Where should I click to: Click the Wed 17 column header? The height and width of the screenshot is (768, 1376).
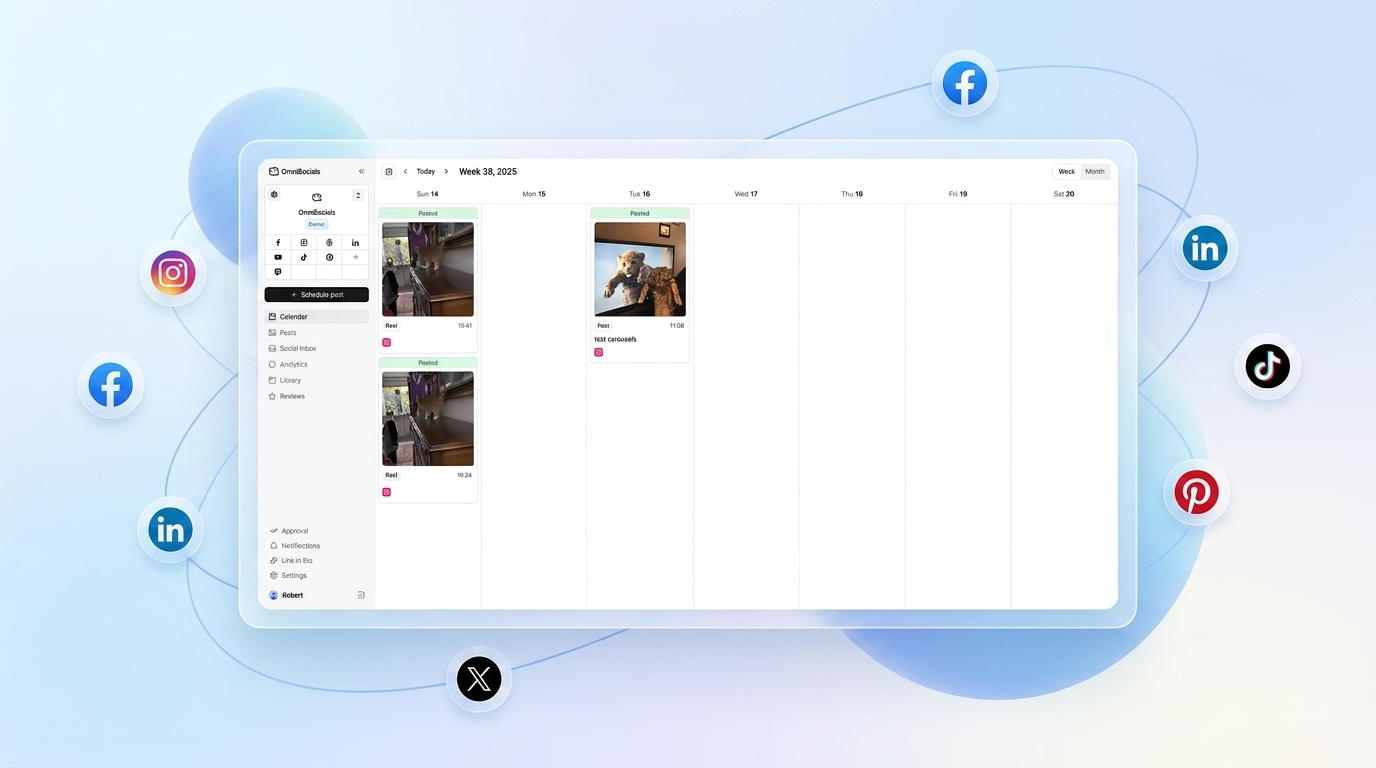pos(746,194)
